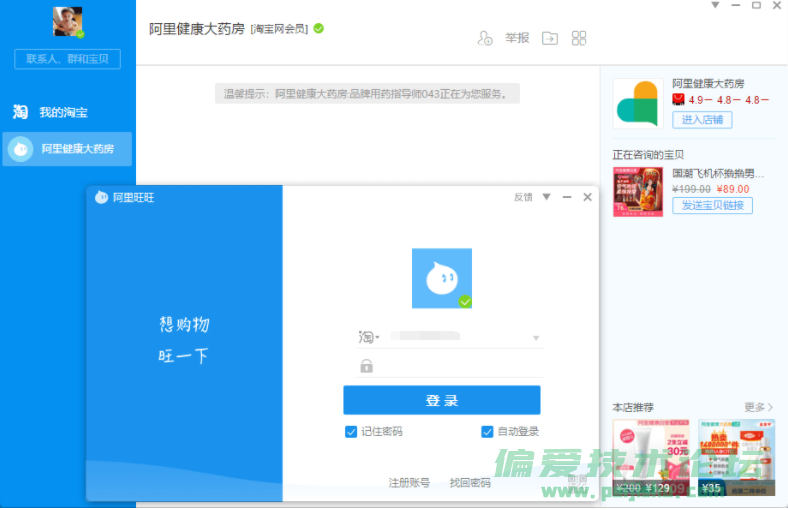Click the 找回密码 link

tap(470, 483)
